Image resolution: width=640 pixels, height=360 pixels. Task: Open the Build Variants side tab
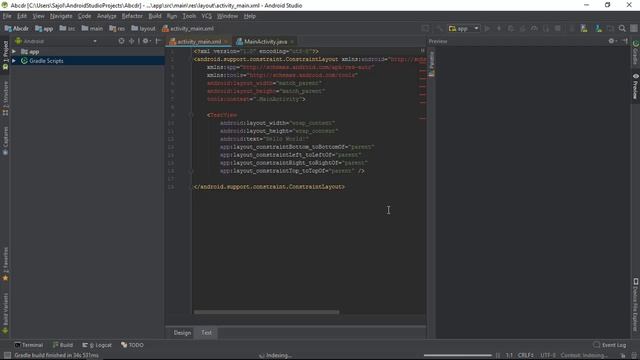[5, 313]
